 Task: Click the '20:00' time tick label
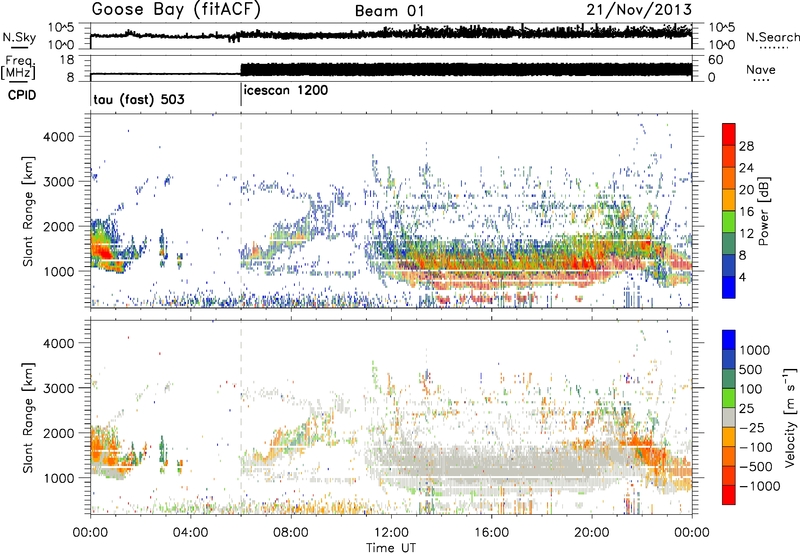tap(591, 533)
